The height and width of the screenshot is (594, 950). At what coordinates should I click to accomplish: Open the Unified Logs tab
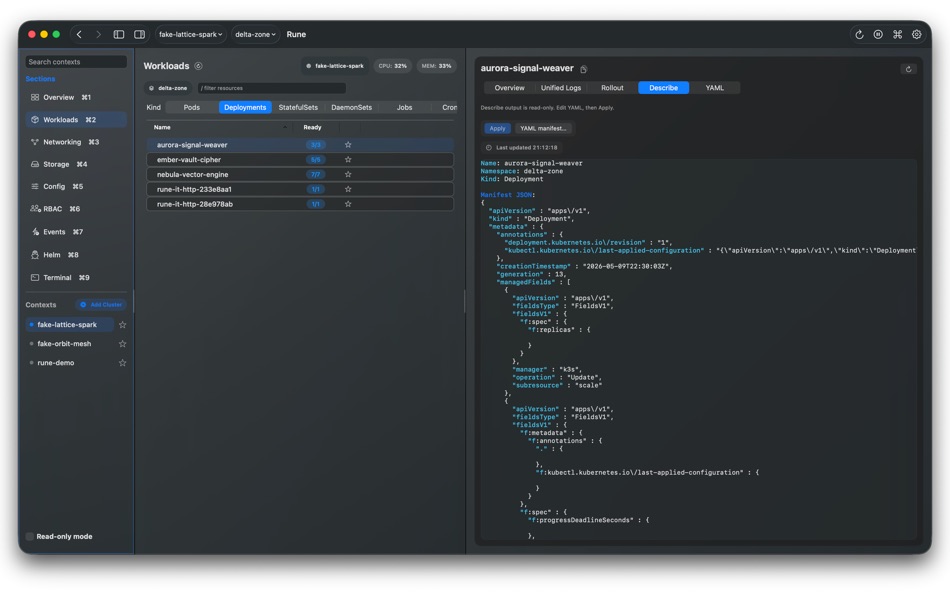560,88
